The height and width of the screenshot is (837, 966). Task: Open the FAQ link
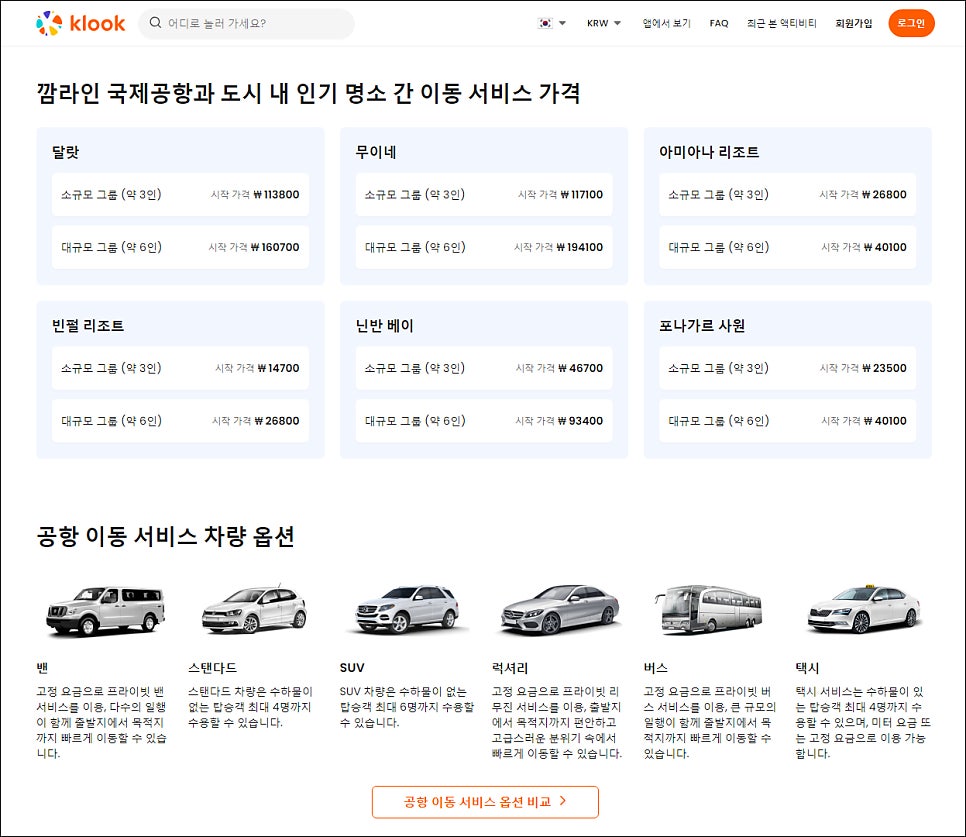tap(718, 23)
